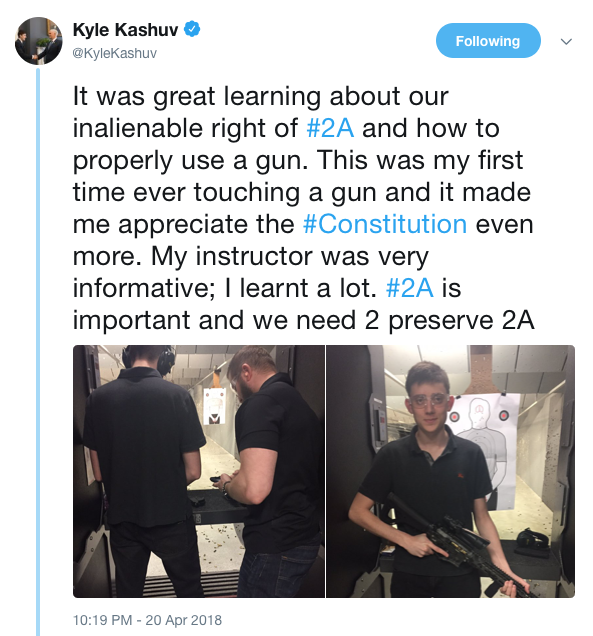The image size is (593, 636).
Task: Click the tweet body text to view details
Action: pyautogui.click(x=303, y=208)
